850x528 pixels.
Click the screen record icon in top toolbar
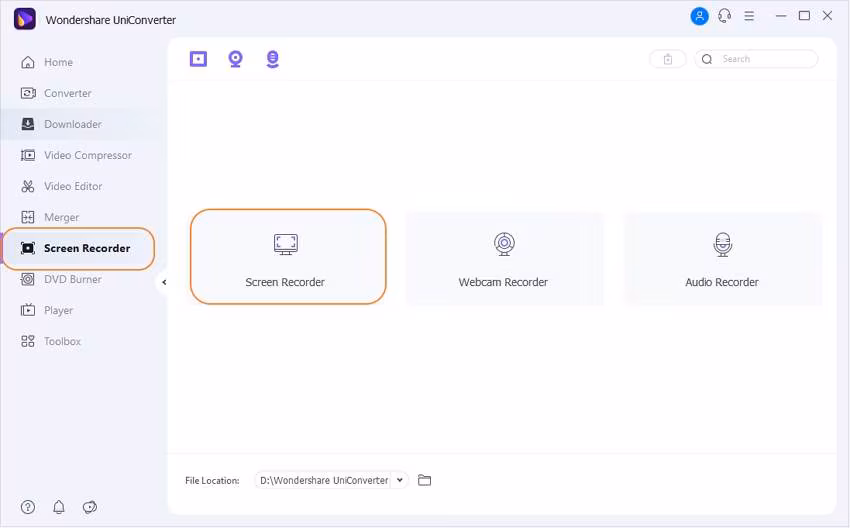click(x=198, y=59)
